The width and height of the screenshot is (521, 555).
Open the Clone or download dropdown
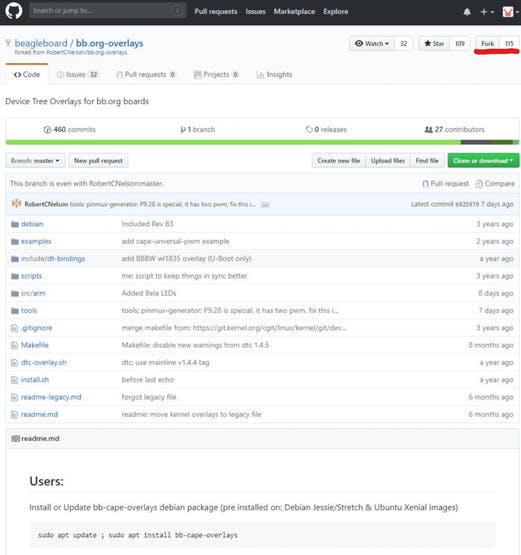coord(483,161)
